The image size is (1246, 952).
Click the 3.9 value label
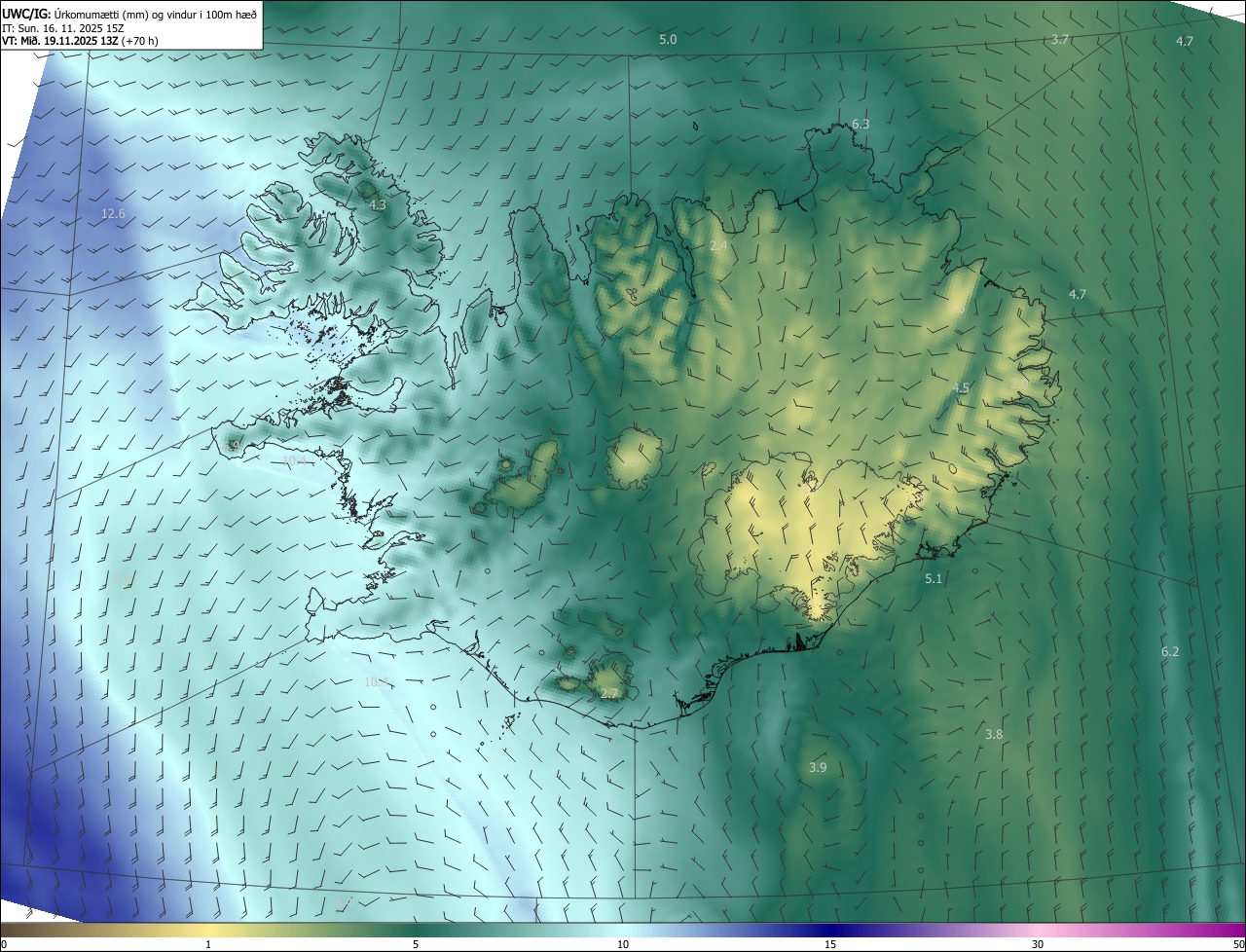(818, 767)
